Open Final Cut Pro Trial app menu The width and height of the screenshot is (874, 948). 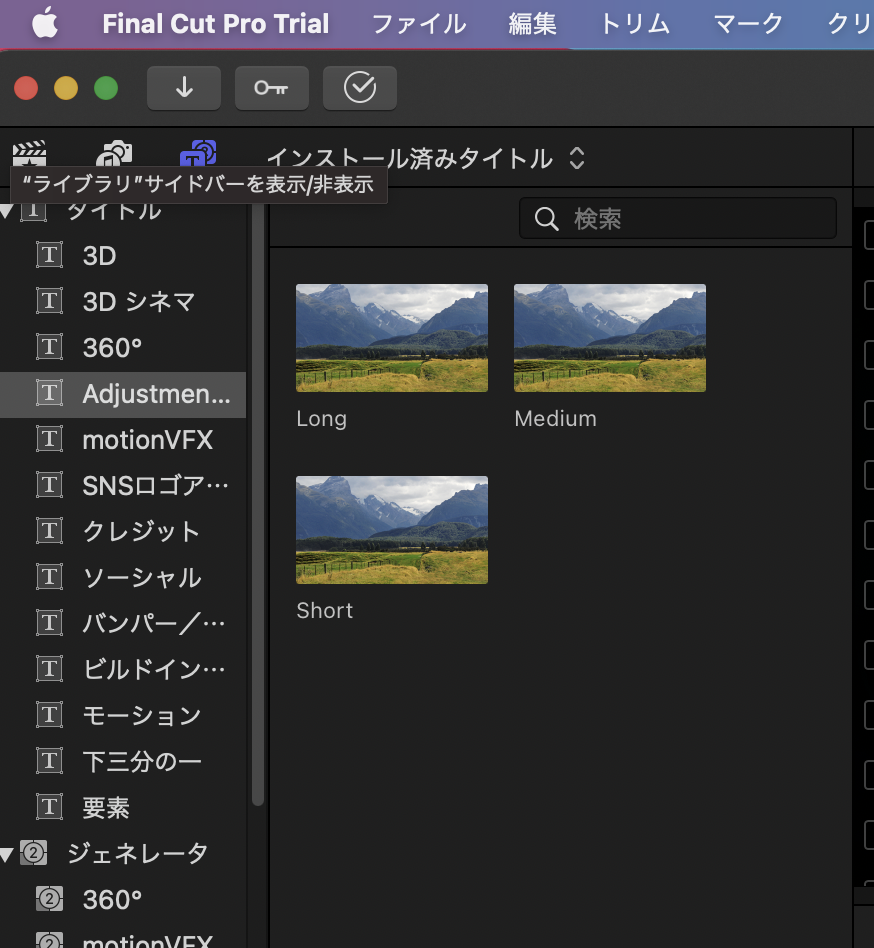[216, 24]
